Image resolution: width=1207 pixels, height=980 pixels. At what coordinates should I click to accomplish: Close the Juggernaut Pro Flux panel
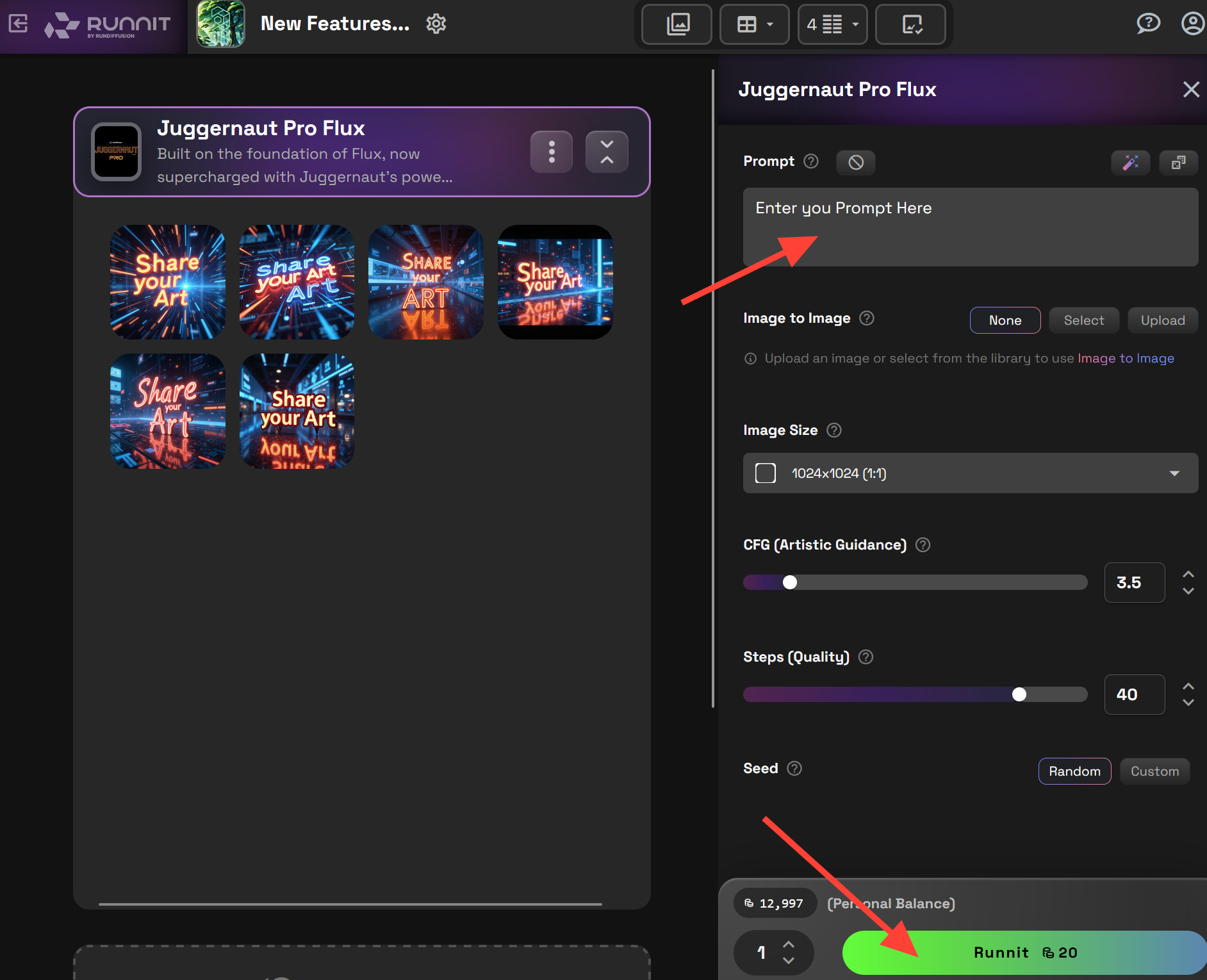pyautogui.click(x=1191, y=89)
